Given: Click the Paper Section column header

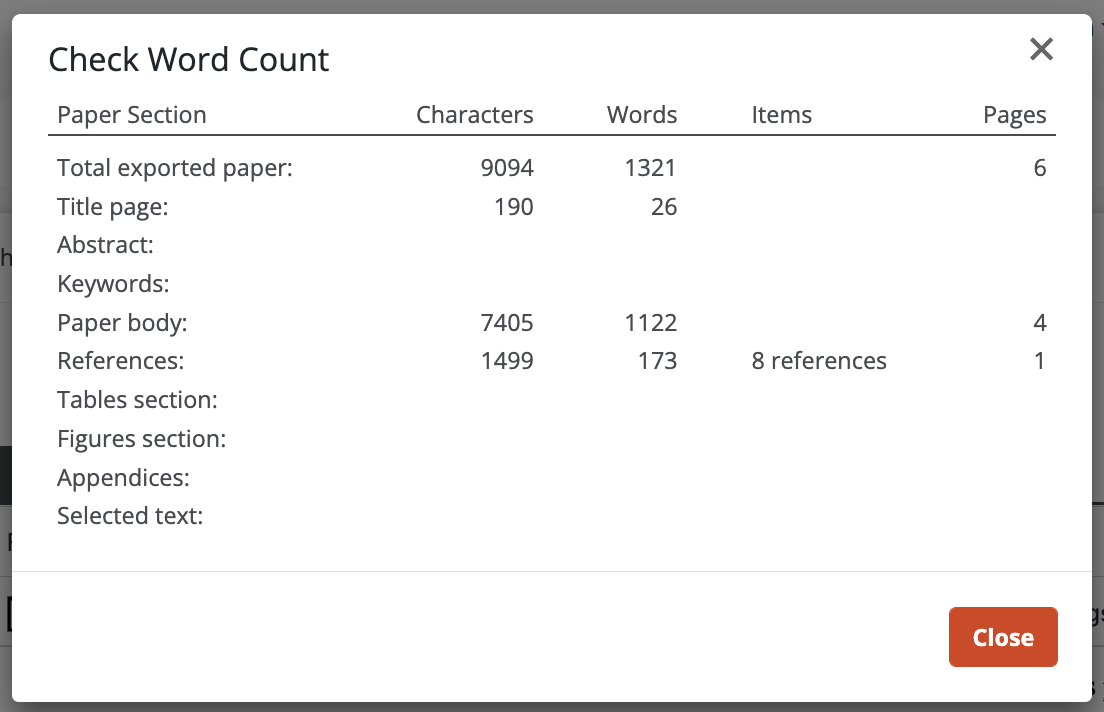Looking at the screenshot, I should (132, 115).
